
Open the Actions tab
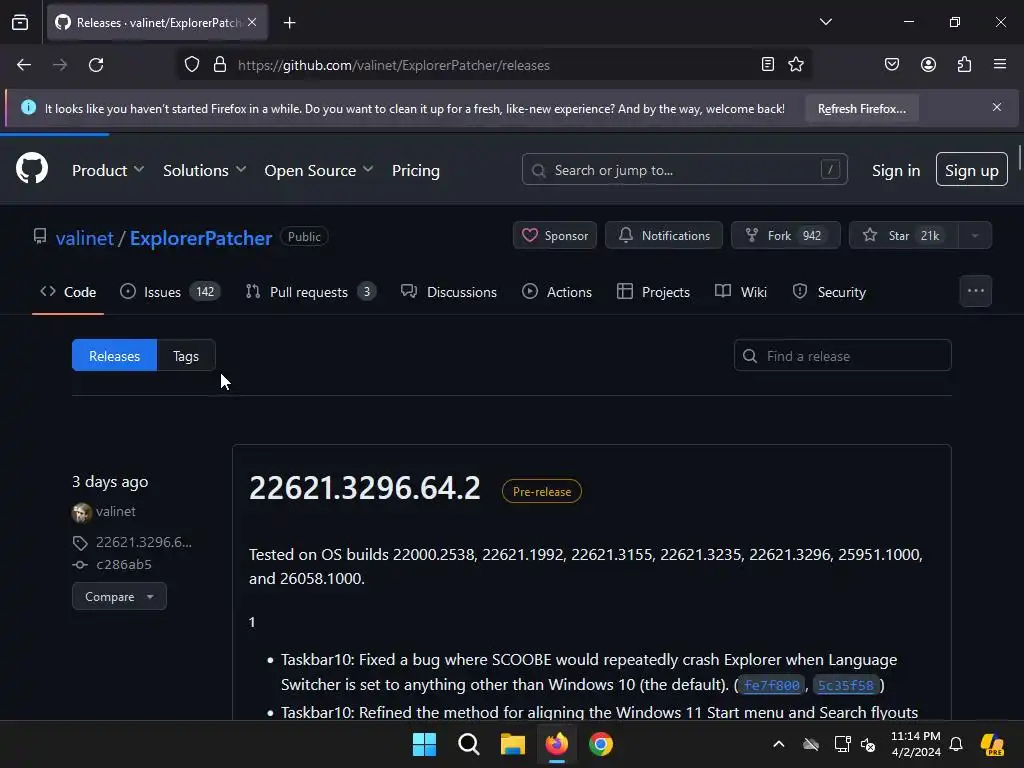point(557,292)
